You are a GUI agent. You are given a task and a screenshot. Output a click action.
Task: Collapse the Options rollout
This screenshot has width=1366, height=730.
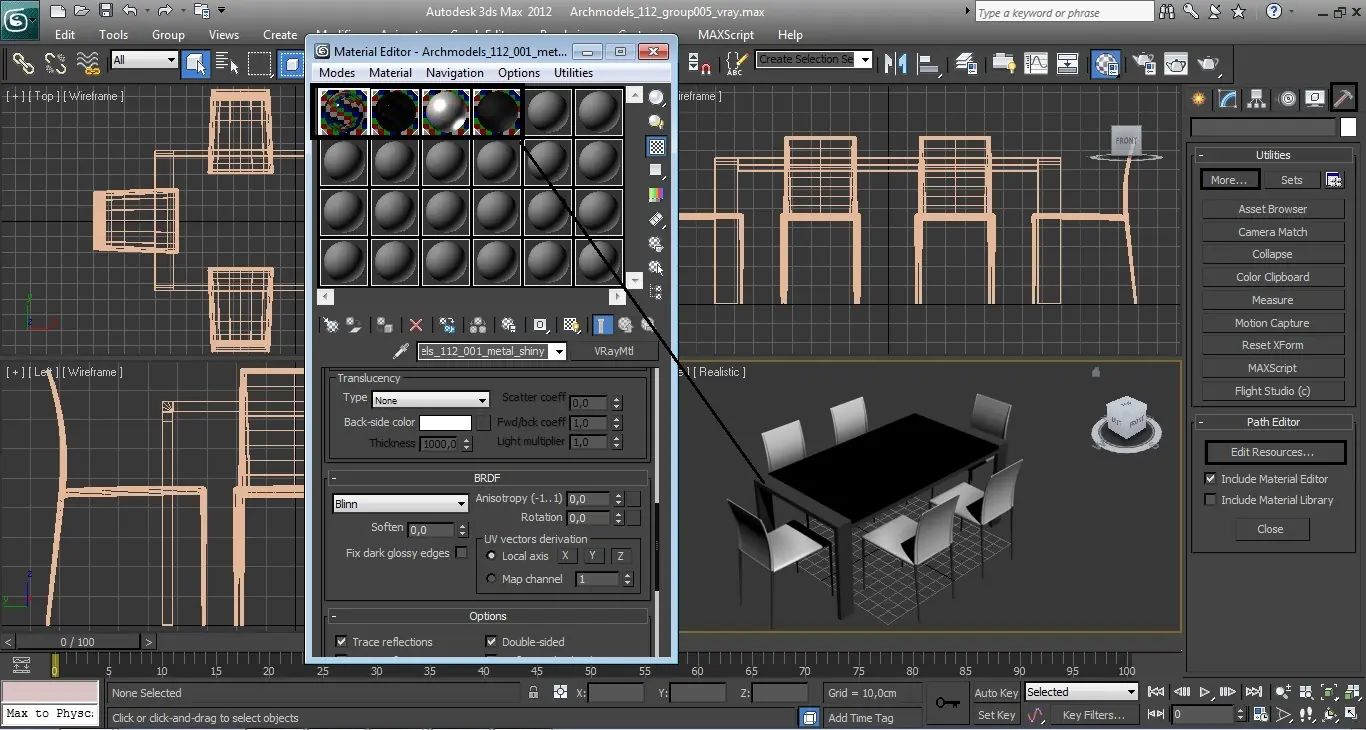point(487,616)
